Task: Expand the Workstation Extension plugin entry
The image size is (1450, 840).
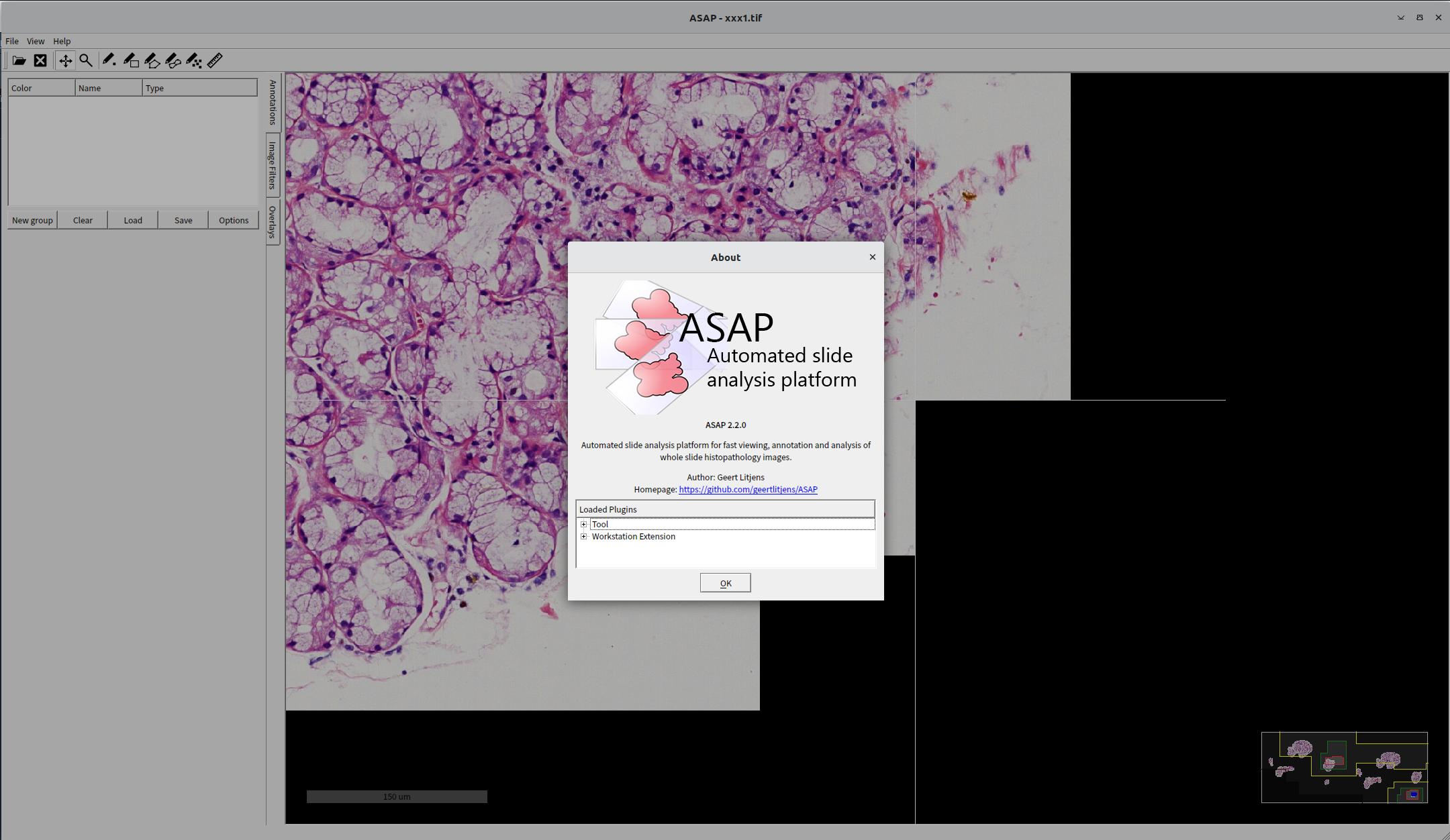Action: [584, 536]
